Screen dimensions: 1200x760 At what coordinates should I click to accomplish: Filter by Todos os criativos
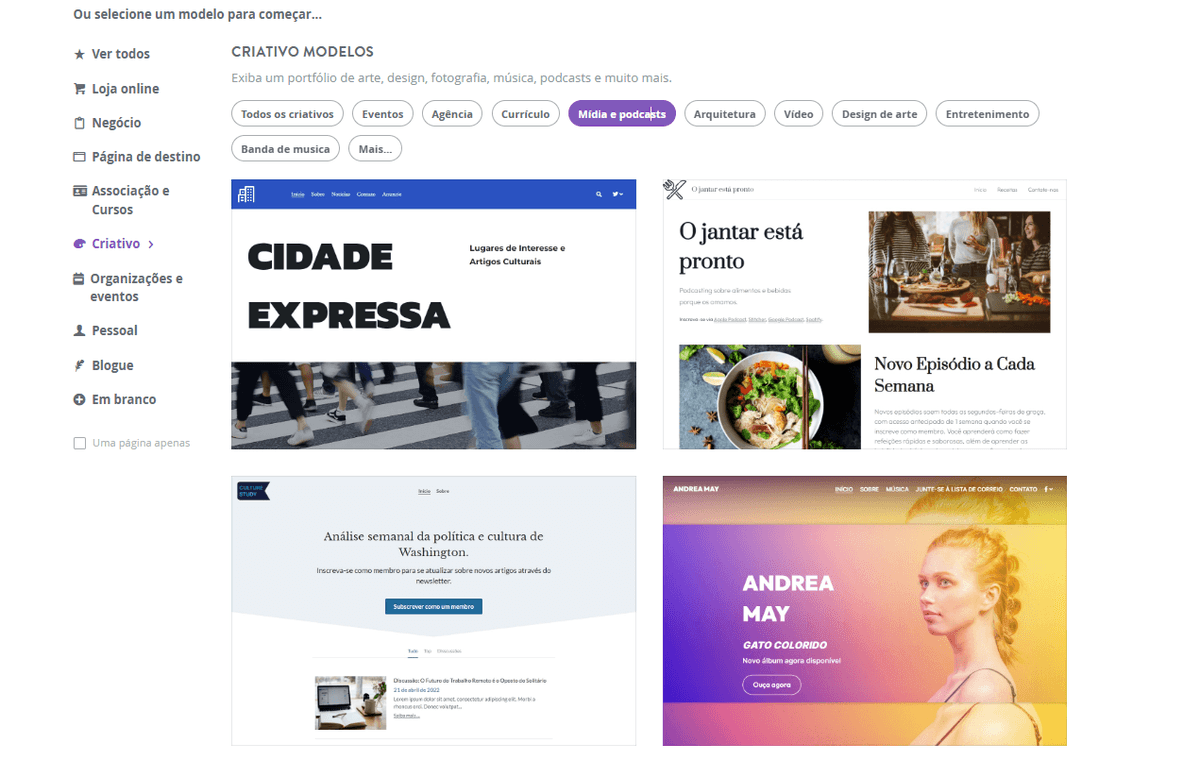(288, 114)
